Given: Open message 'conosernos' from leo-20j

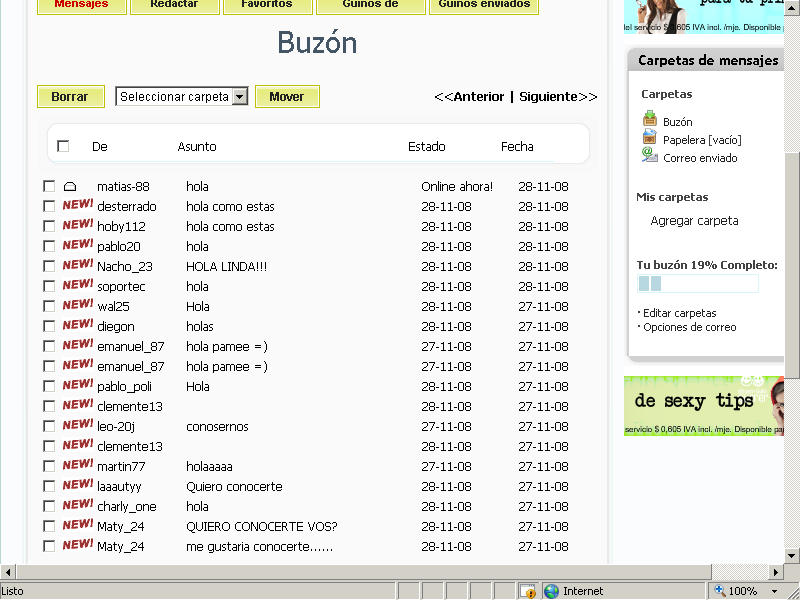Looking at the screenshot, I should (217, 427).
